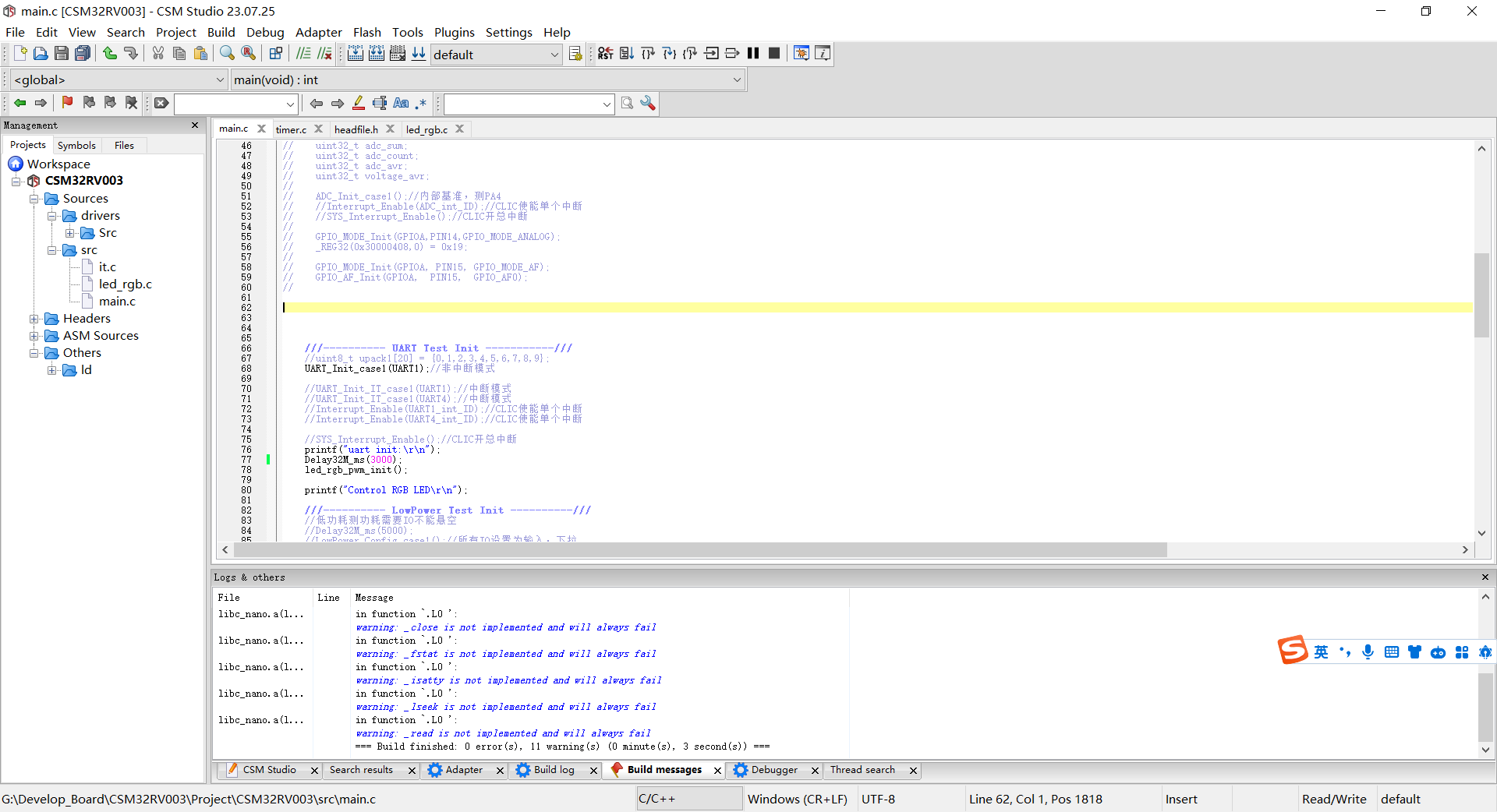Open the debug info icon
This screenshot has width=1497, height=812.
click(823, 53)
